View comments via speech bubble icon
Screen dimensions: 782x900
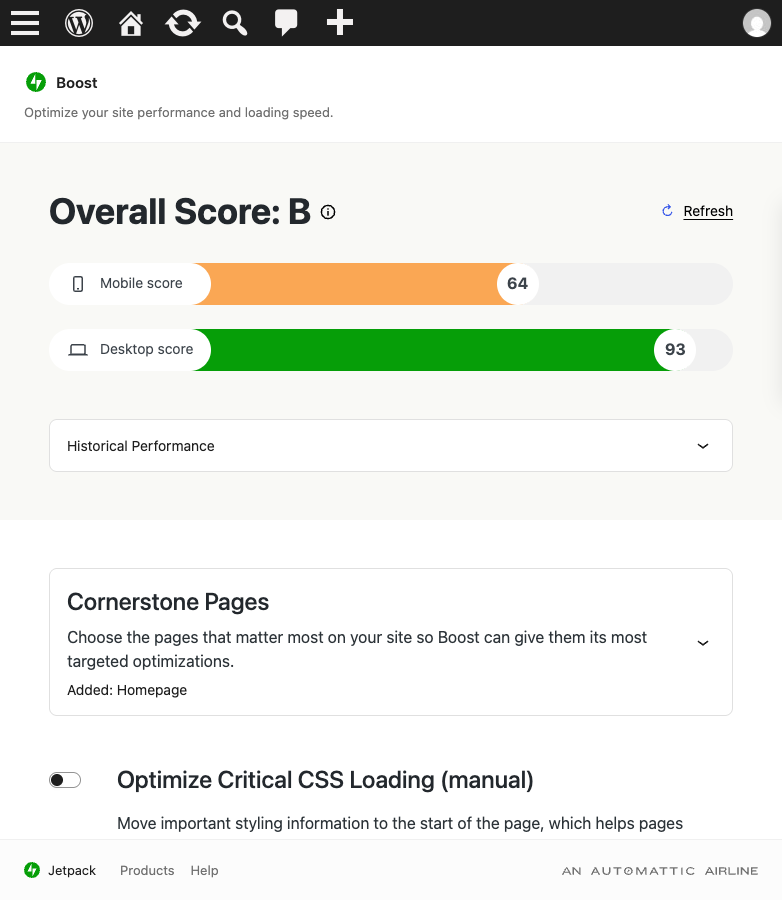286,23
